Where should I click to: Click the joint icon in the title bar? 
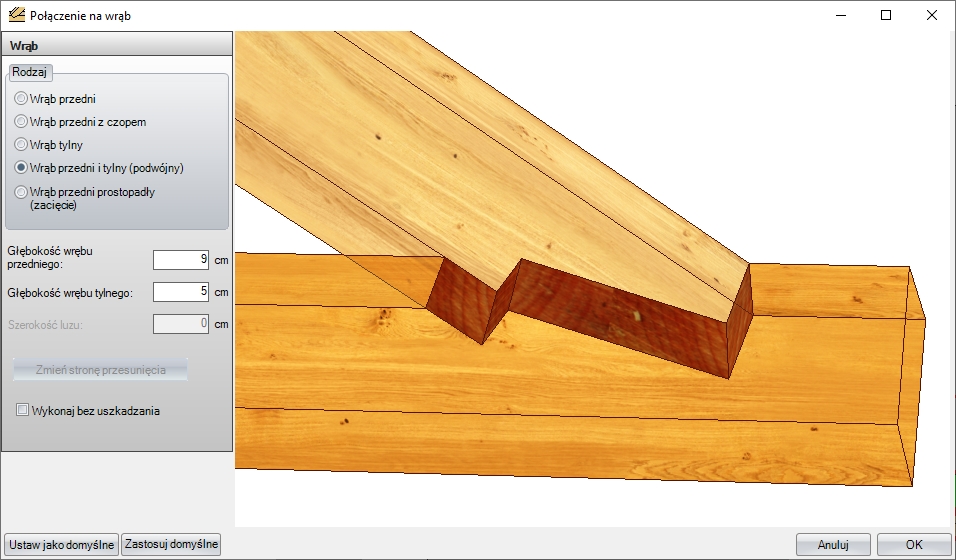click(16, 16)
